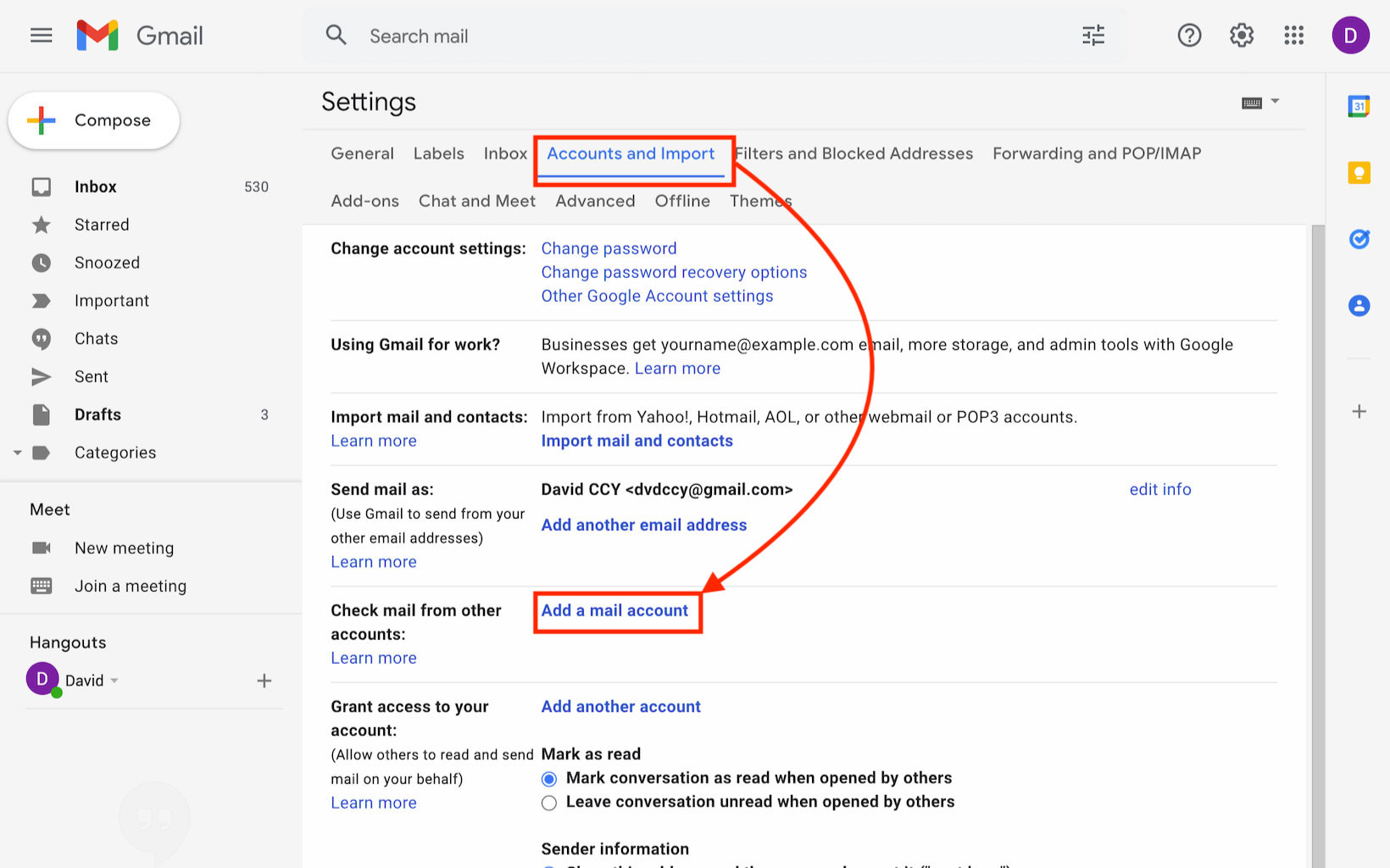Click the Add a mail account link

click(x=614, y=610)
